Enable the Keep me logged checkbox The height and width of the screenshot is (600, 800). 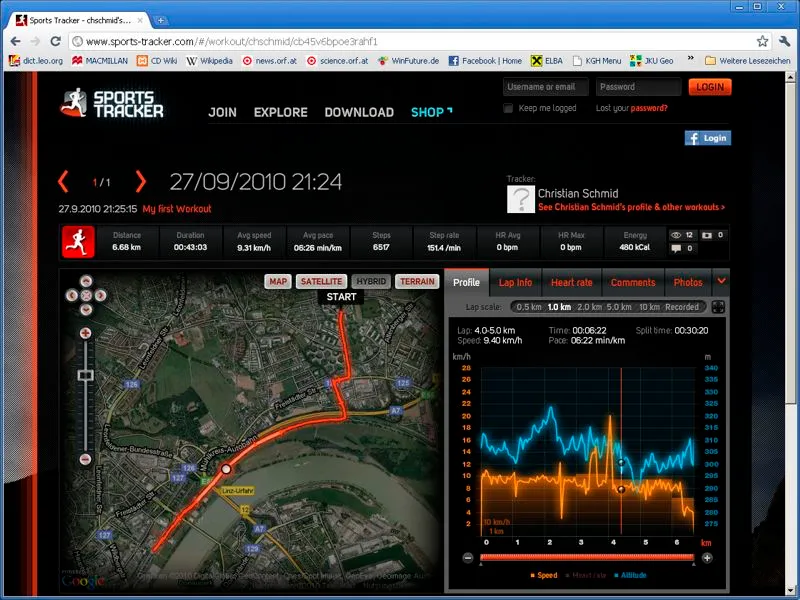tap(508, 108)
